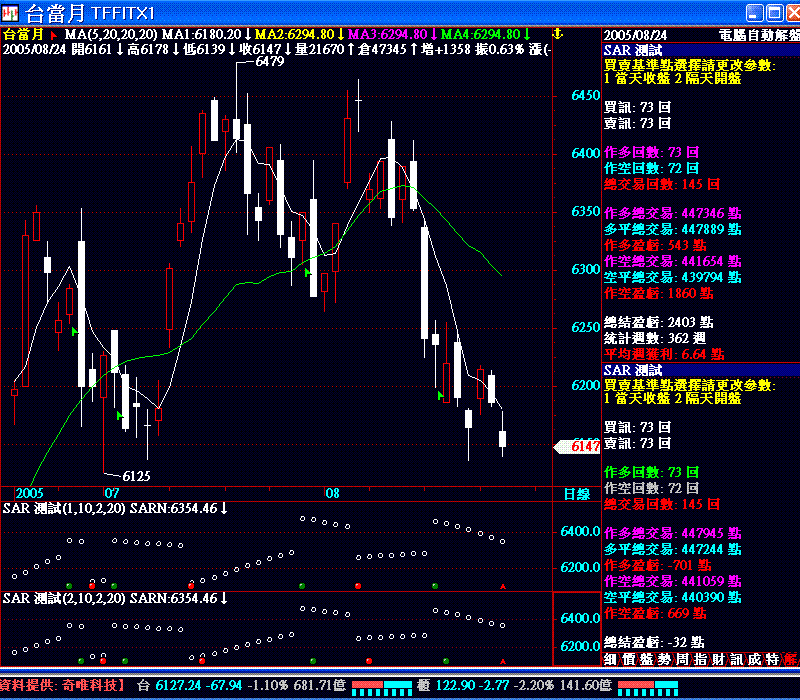
Task: Click the 電腦自動解盤 panel title
Action: [x=759, y=35]
